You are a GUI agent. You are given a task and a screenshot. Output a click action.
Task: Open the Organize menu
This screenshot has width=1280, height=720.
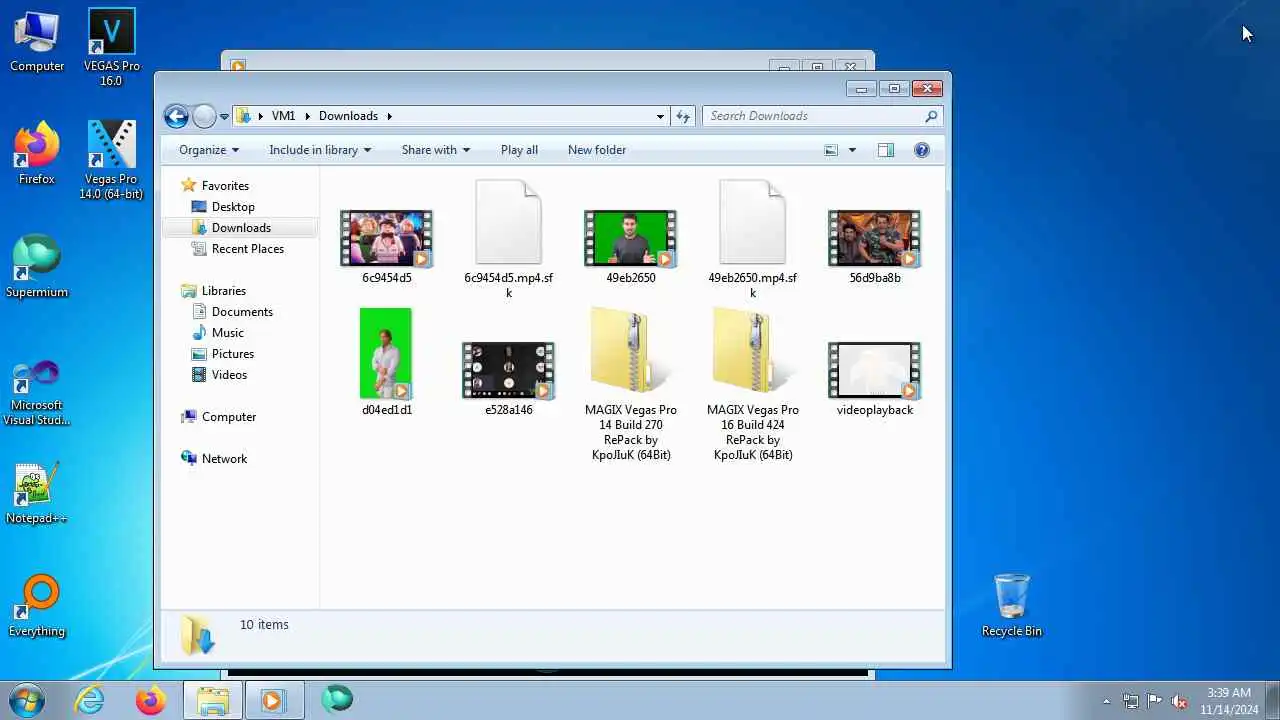pos(209,150)
